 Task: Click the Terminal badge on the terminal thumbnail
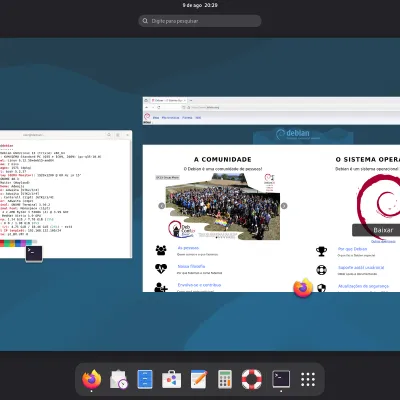pyautogui.click(x=34, y=254)
